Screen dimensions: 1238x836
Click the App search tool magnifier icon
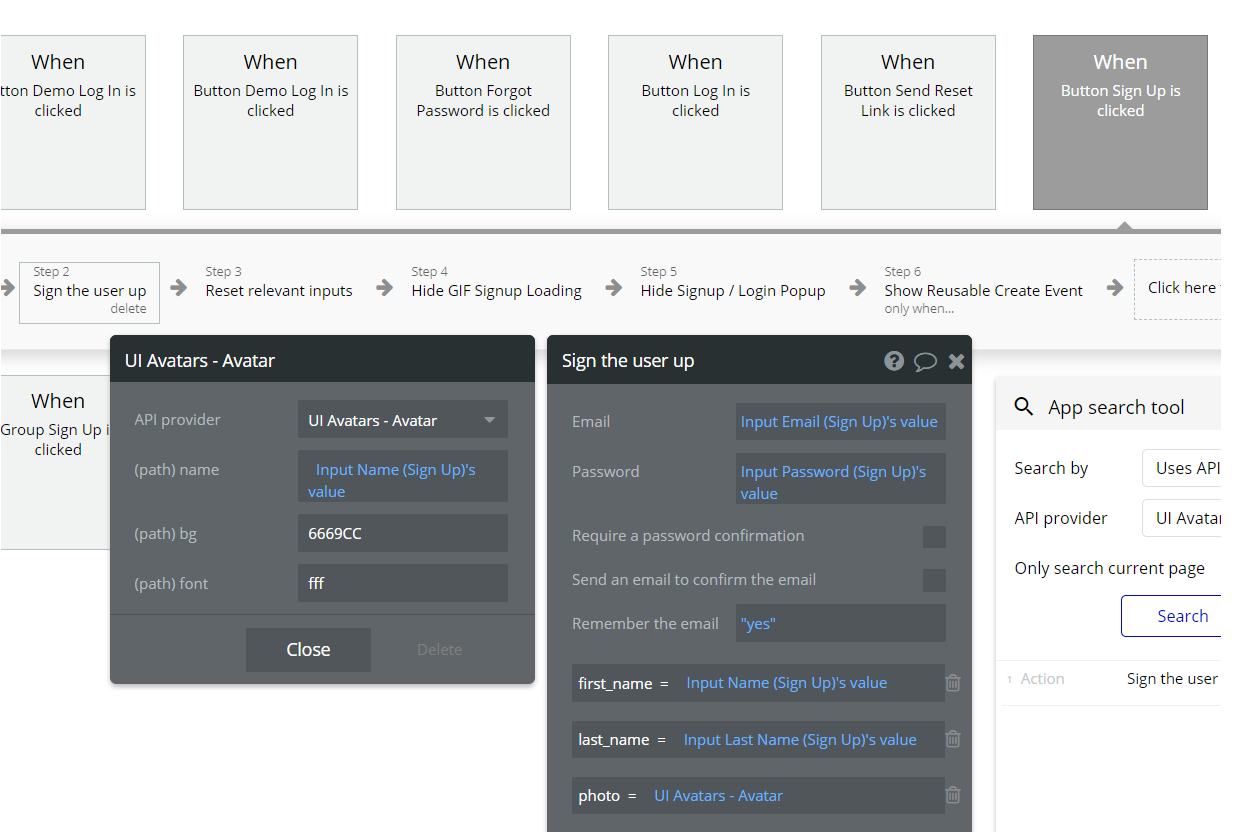1023,407
